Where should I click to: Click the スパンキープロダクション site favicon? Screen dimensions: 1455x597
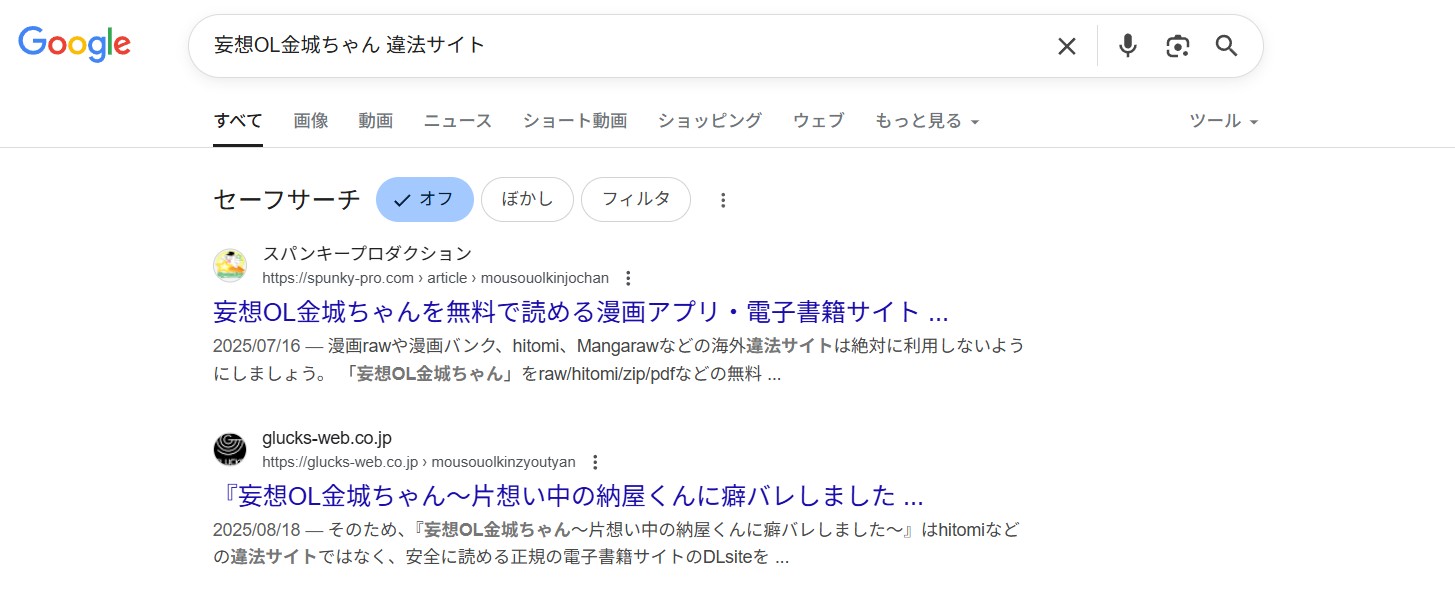[230, 264]
